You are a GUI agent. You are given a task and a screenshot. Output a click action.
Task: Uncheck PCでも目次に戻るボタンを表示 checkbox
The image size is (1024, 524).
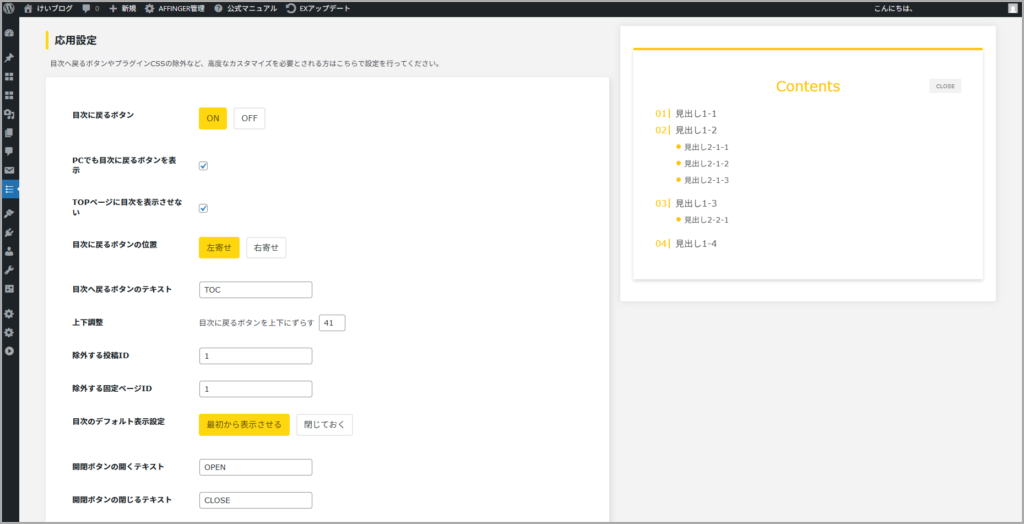point(203,166)
